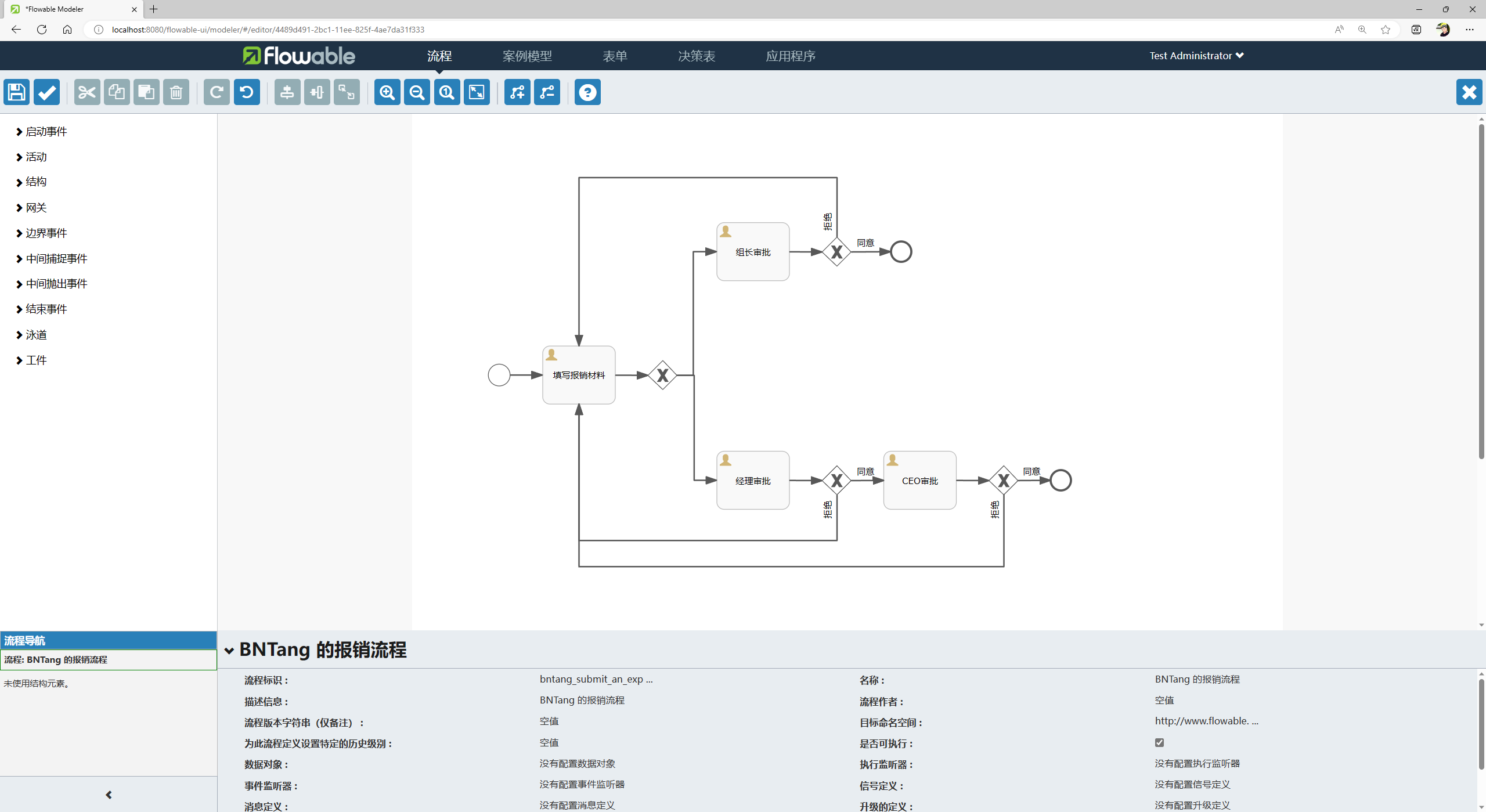Click the undo arrow icon
This screenshot has height=812, width=1486.
point(247,92)
